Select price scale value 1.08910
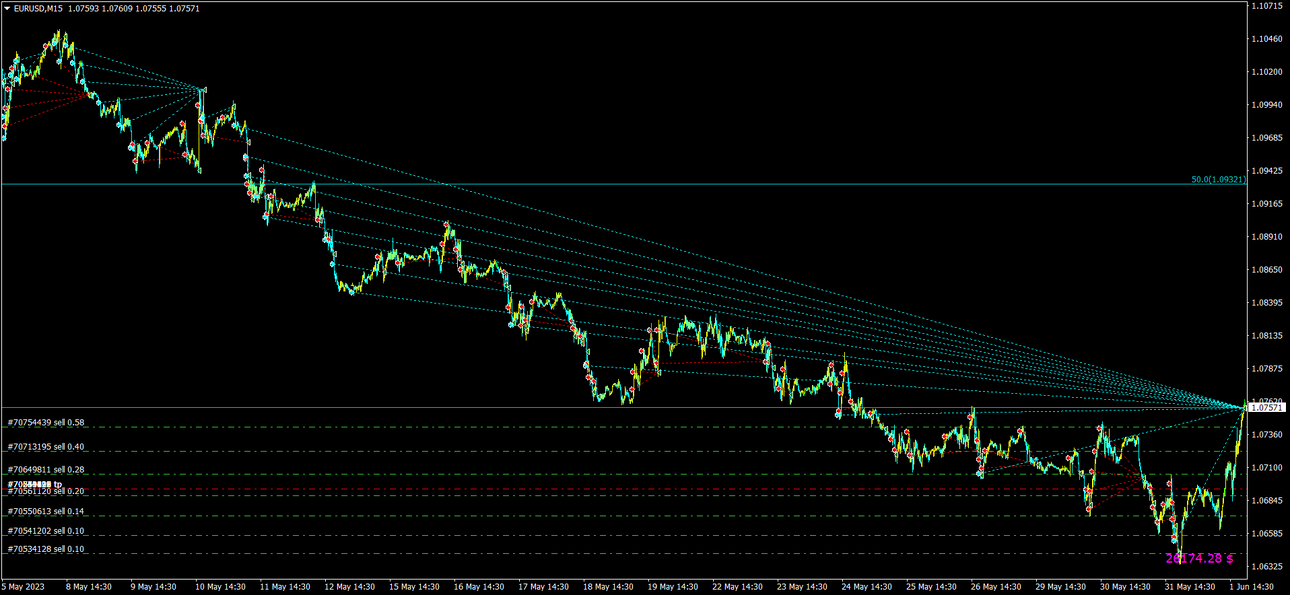The height and width of the screenshot is (595, 1290). (x=1268, y=237)
